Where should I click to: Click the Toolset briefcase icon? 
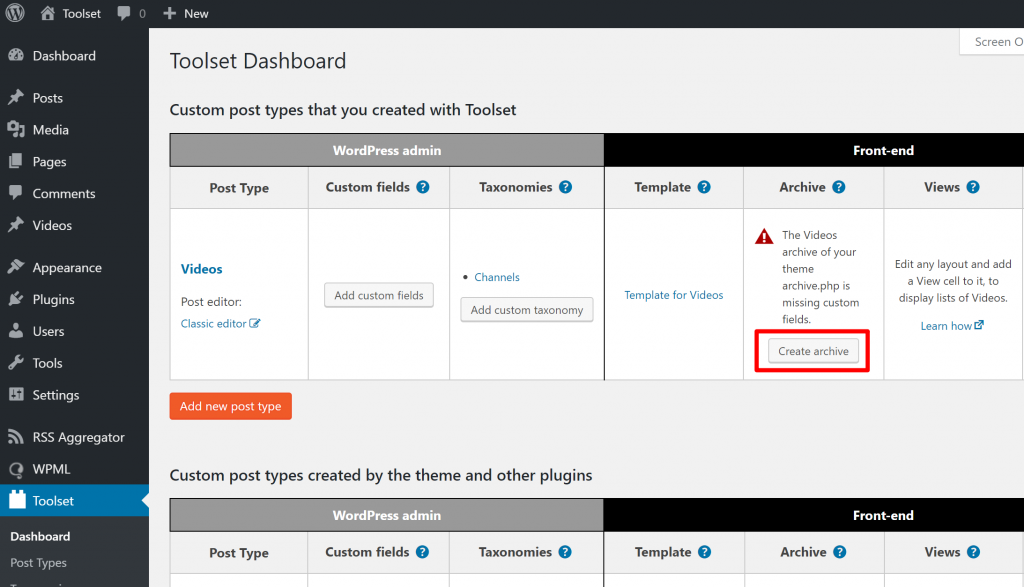(x=17, y=500)
